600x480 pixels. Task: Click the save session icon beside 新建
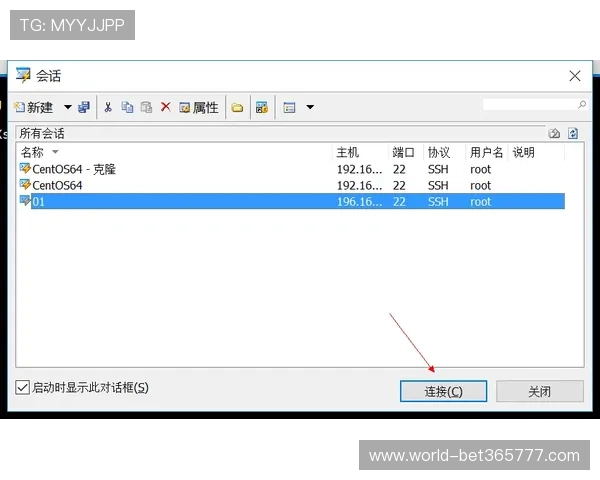[84, 107]
